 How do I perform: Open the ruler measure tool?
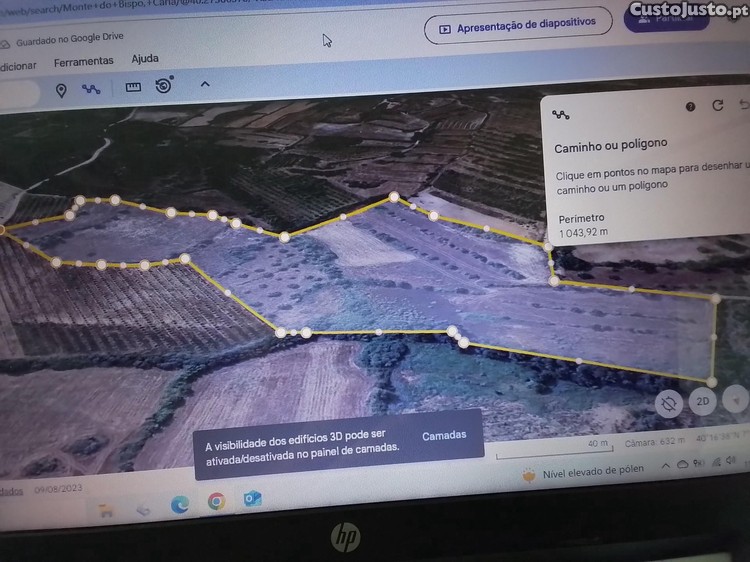point(133,87)
